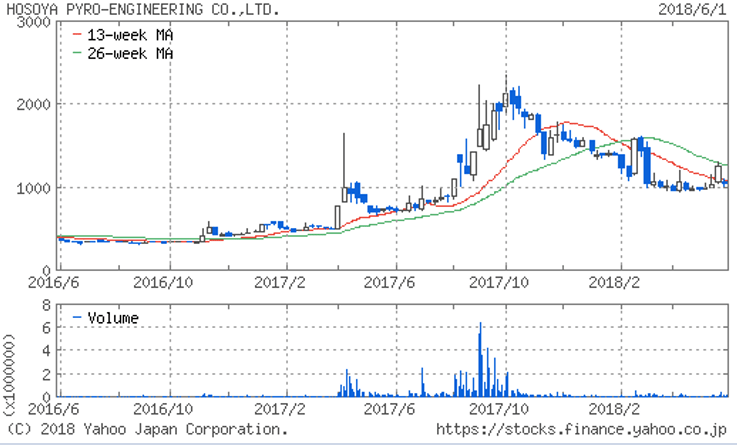This screenshot has height=445, width=737.
Task: Click the blue Volume legend marker
Action: (x=77, y=319)
